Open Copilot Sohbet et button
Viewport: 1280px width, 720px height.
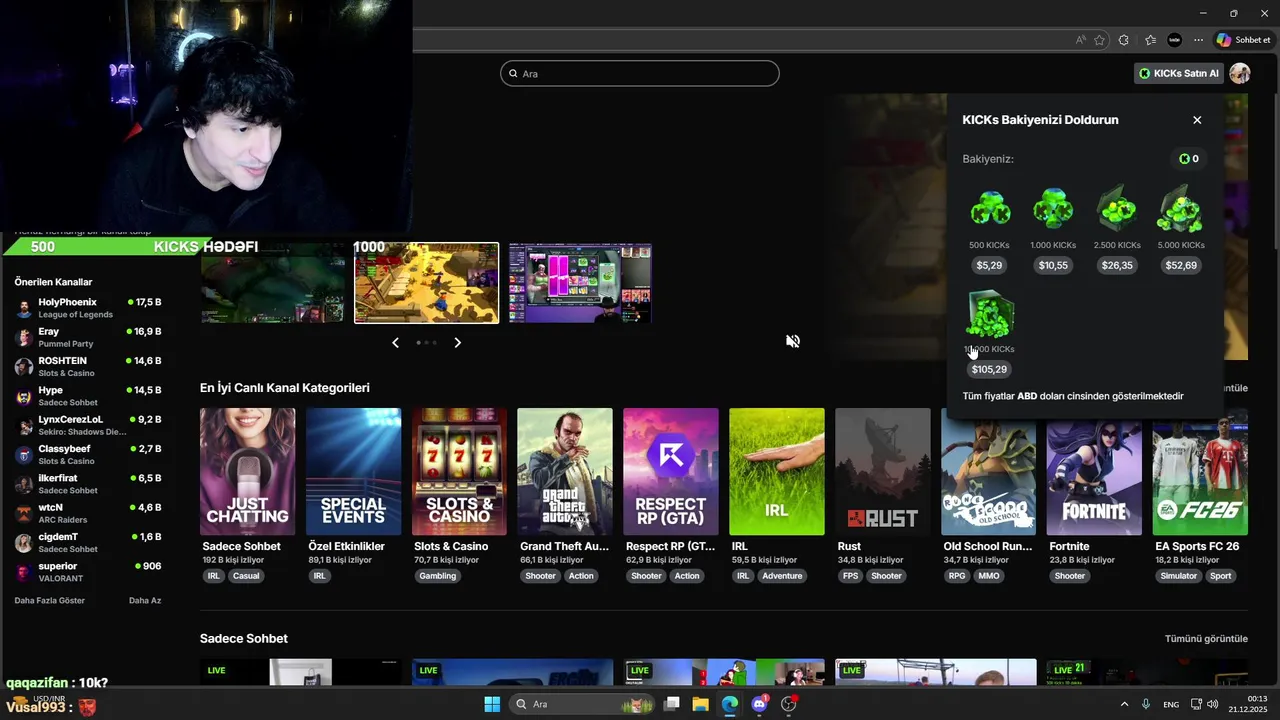click(x=1242, y=40)
